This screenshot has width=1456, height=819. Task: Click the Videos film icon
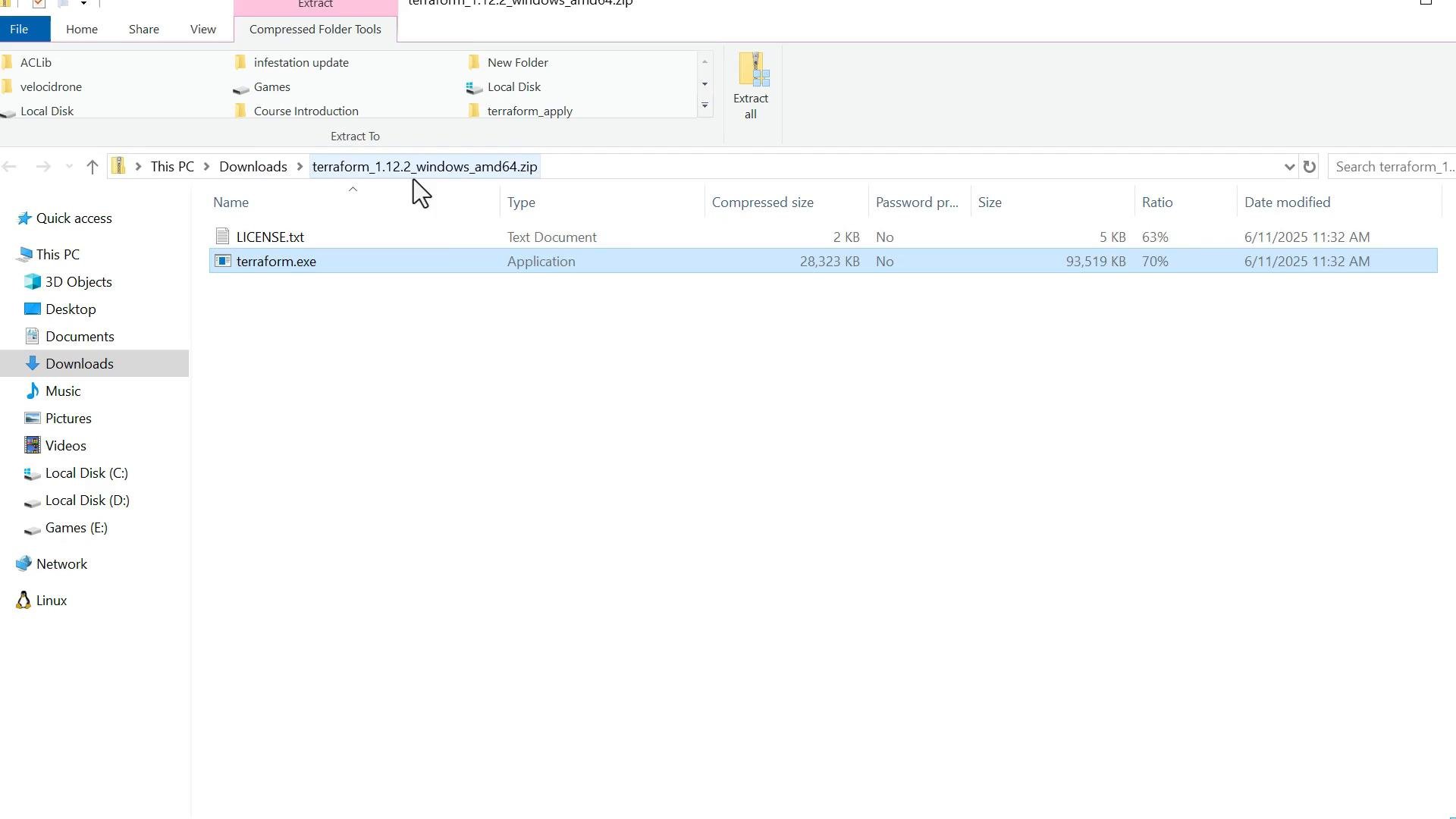(32, 445)
